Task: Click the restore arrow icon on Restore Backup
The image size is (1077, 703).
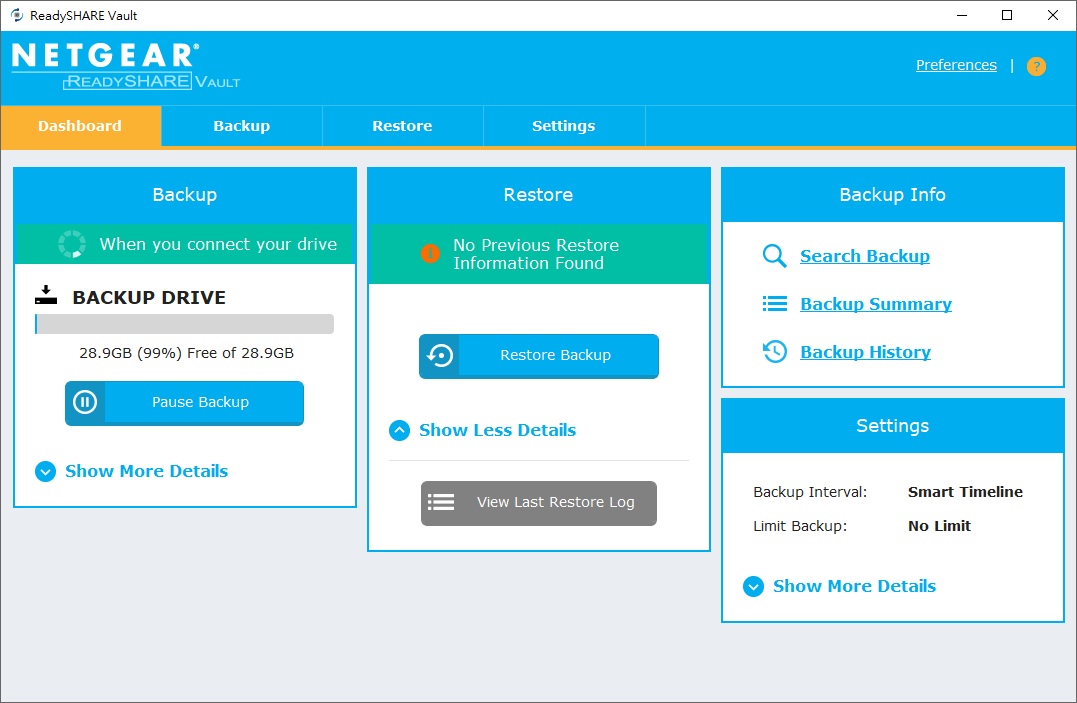Action: [440, 355]
